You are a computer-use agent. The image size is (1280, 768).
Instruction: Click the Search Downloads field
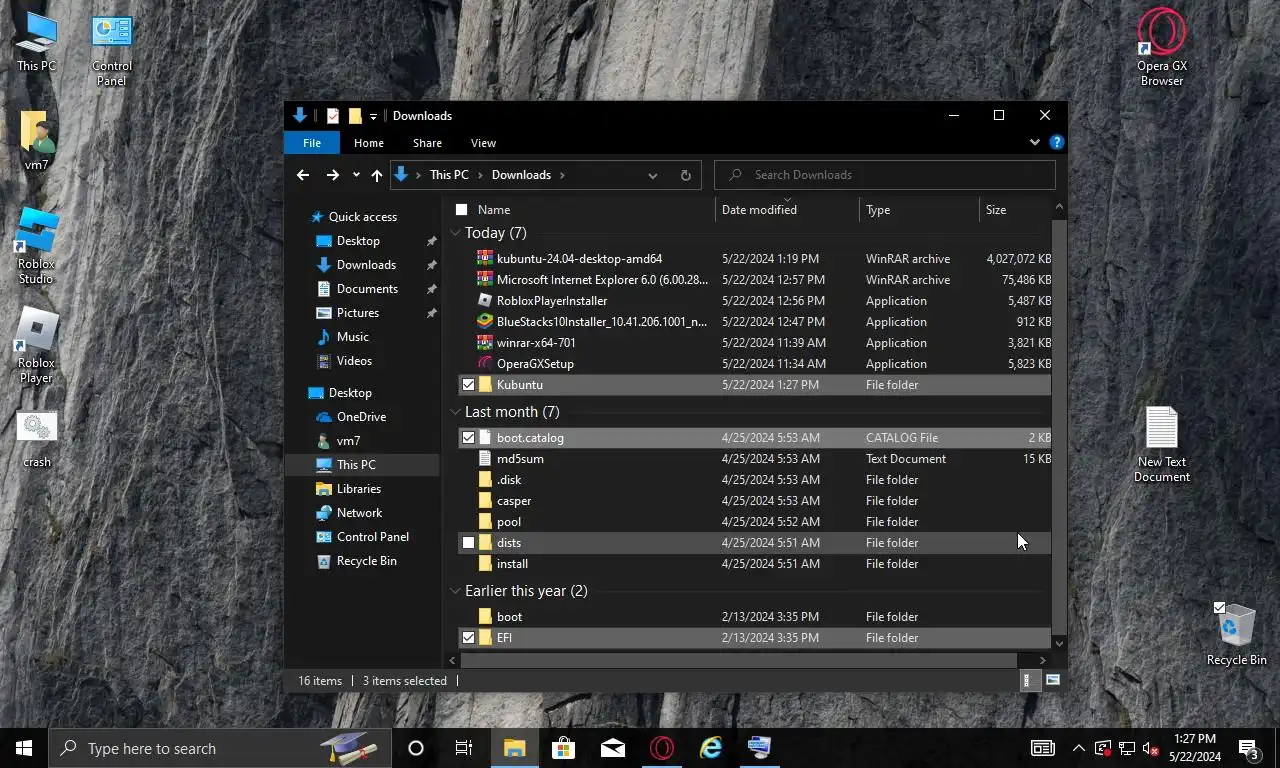coord(885,175)
